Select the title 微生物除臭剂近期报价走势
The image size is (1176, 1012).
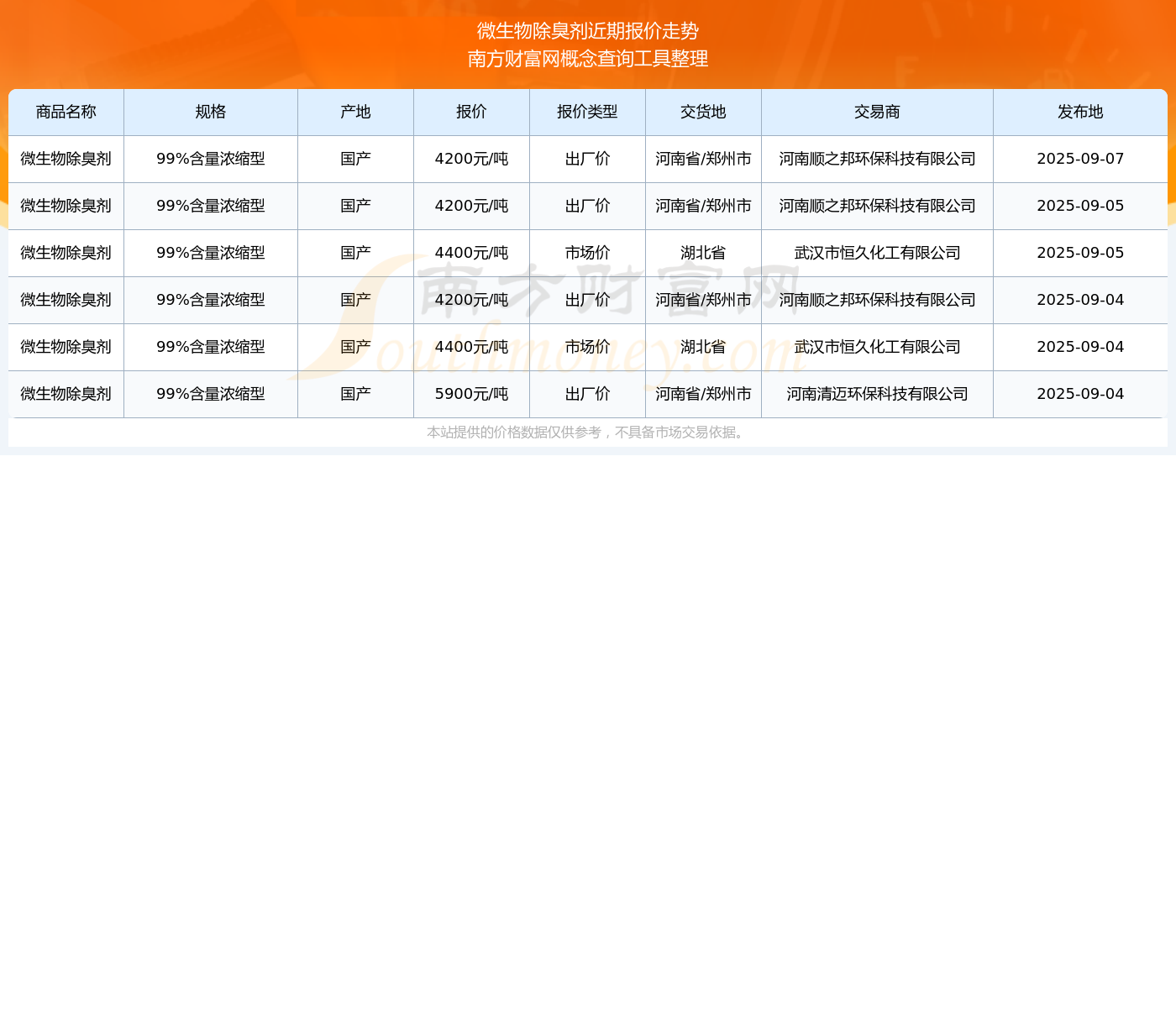(588, 31)
